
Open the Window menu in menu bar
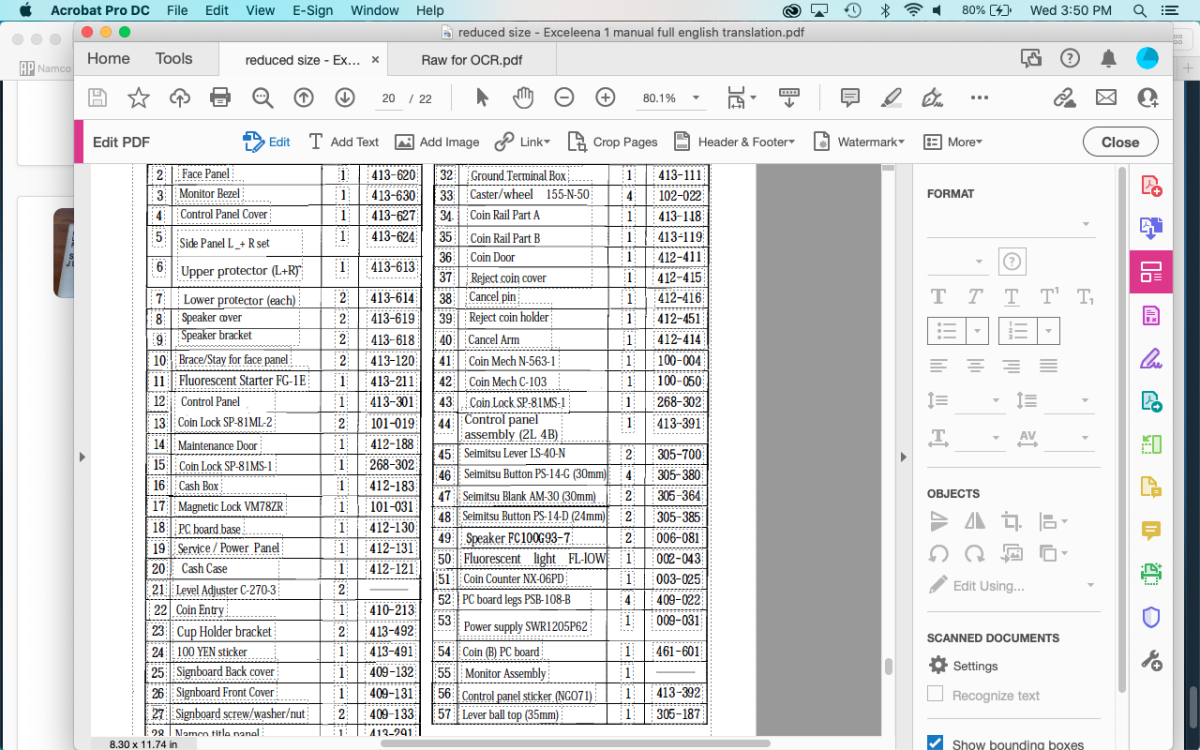point(375,10)
